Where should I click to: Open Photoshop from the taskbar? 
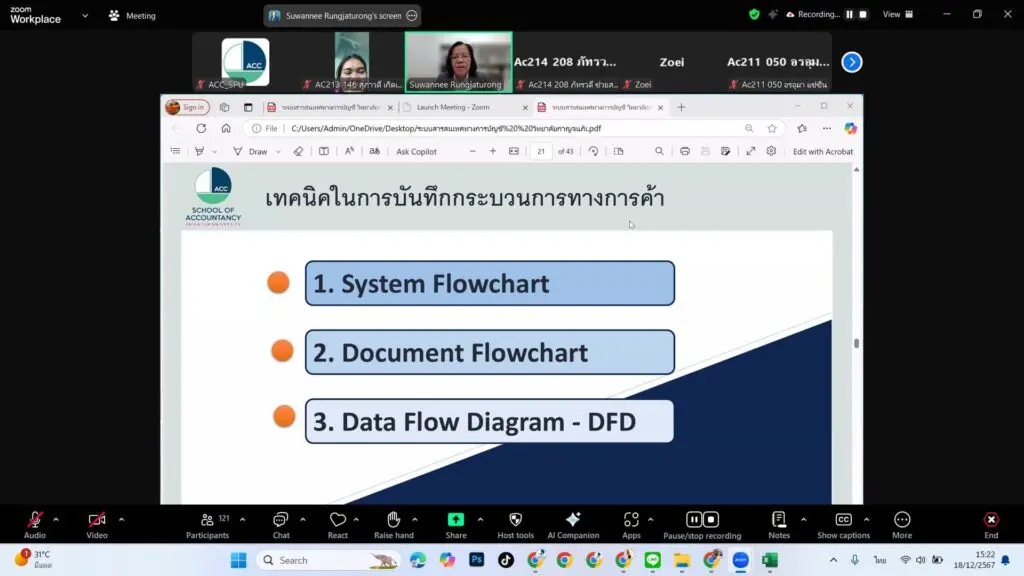tap(477, 560)
